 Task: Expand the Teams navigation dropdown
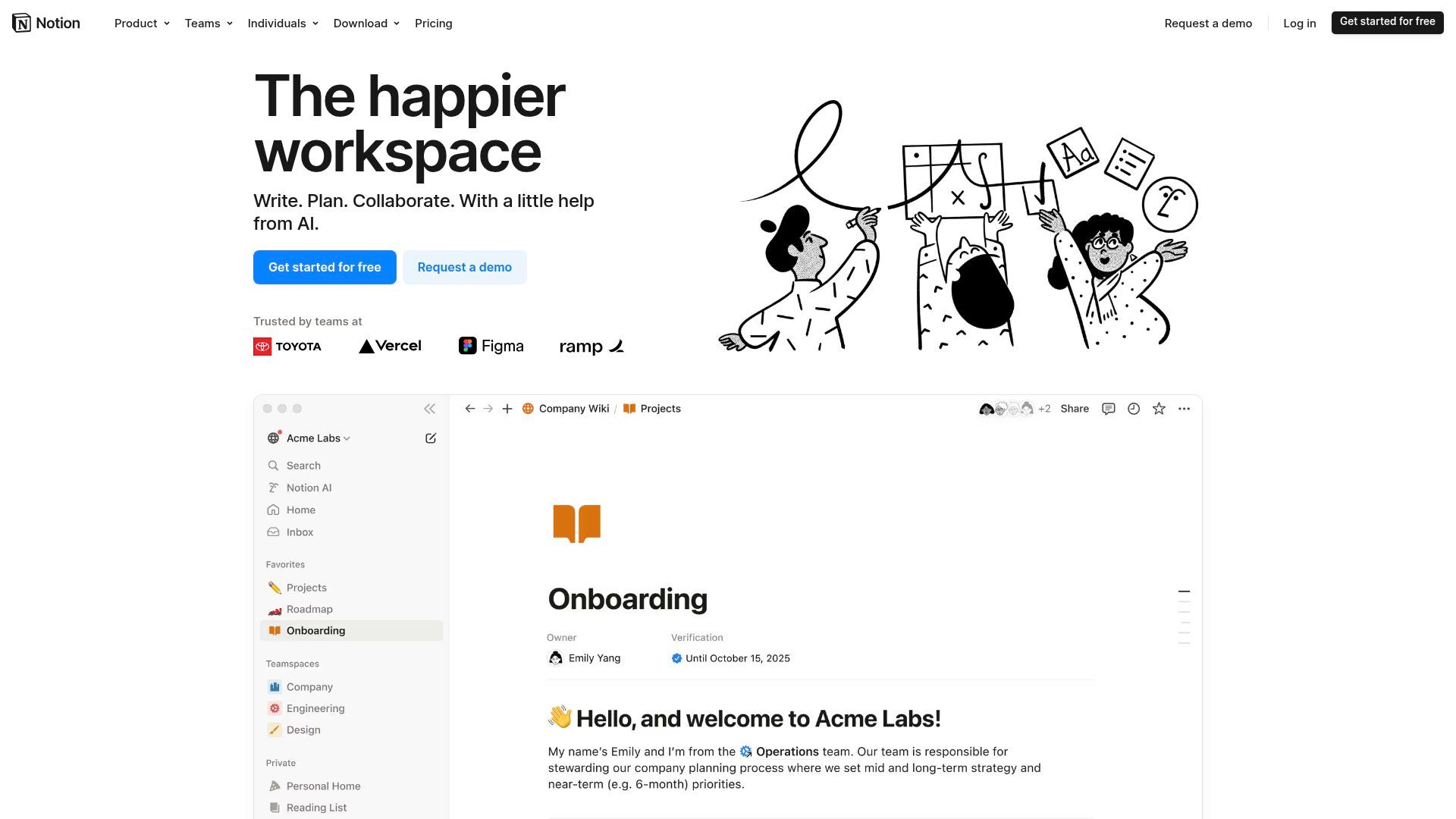click(209, 24)
